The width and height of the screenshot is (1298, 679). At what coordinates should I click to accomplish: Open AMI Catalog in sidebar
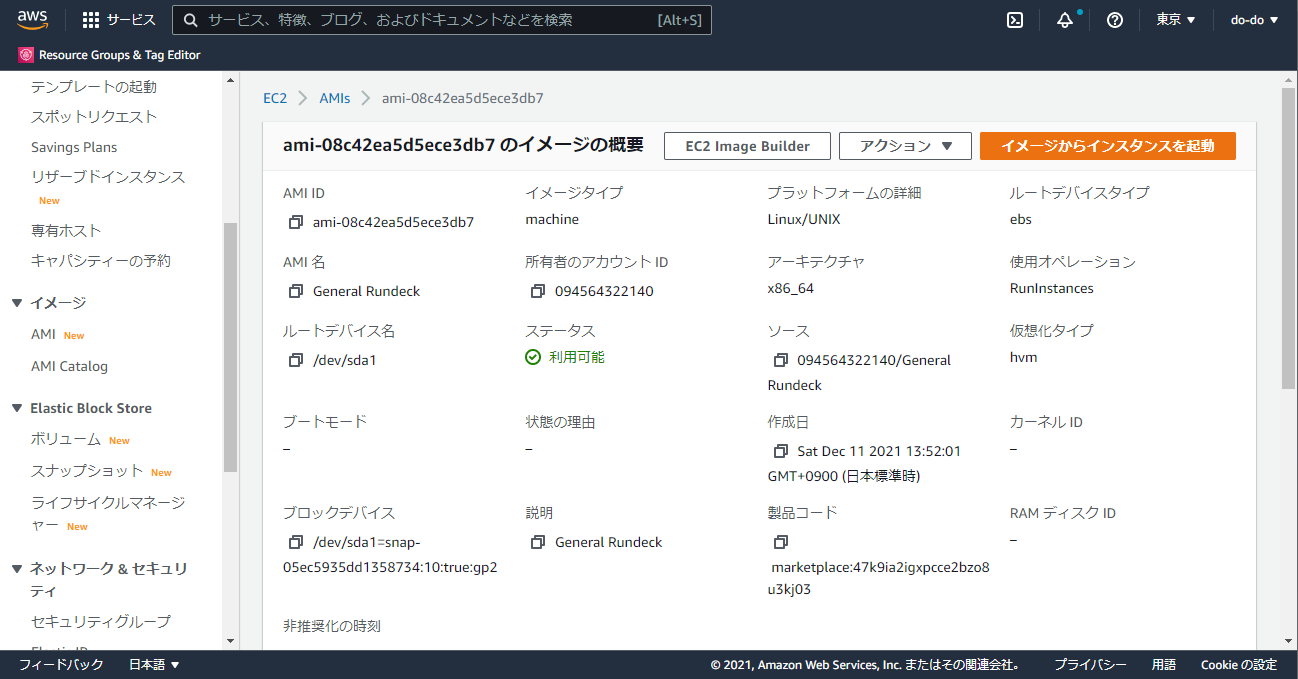point(69,366)
